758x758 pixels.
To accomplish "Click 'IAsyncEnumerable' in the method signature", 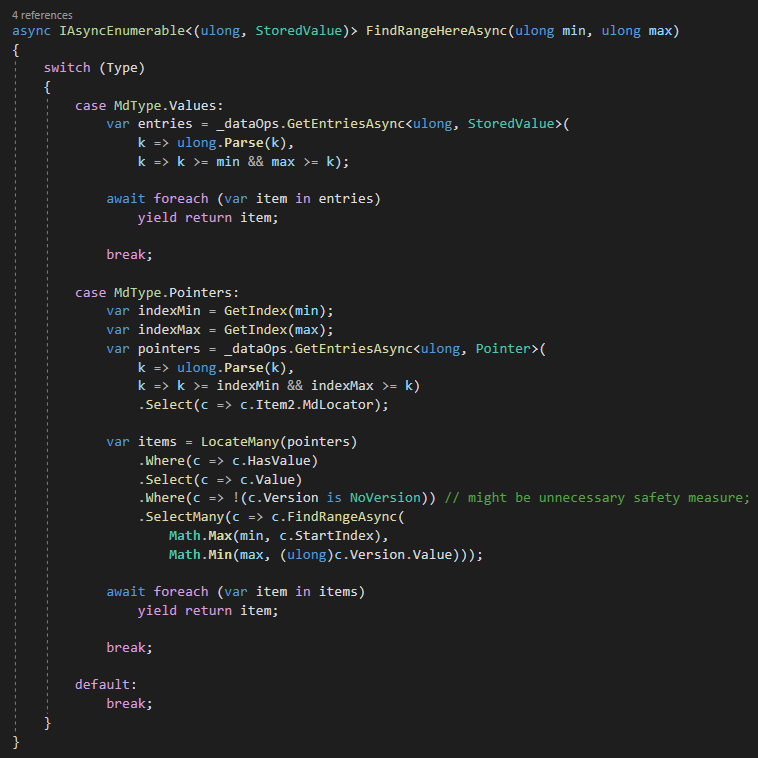I will (122, 31).
